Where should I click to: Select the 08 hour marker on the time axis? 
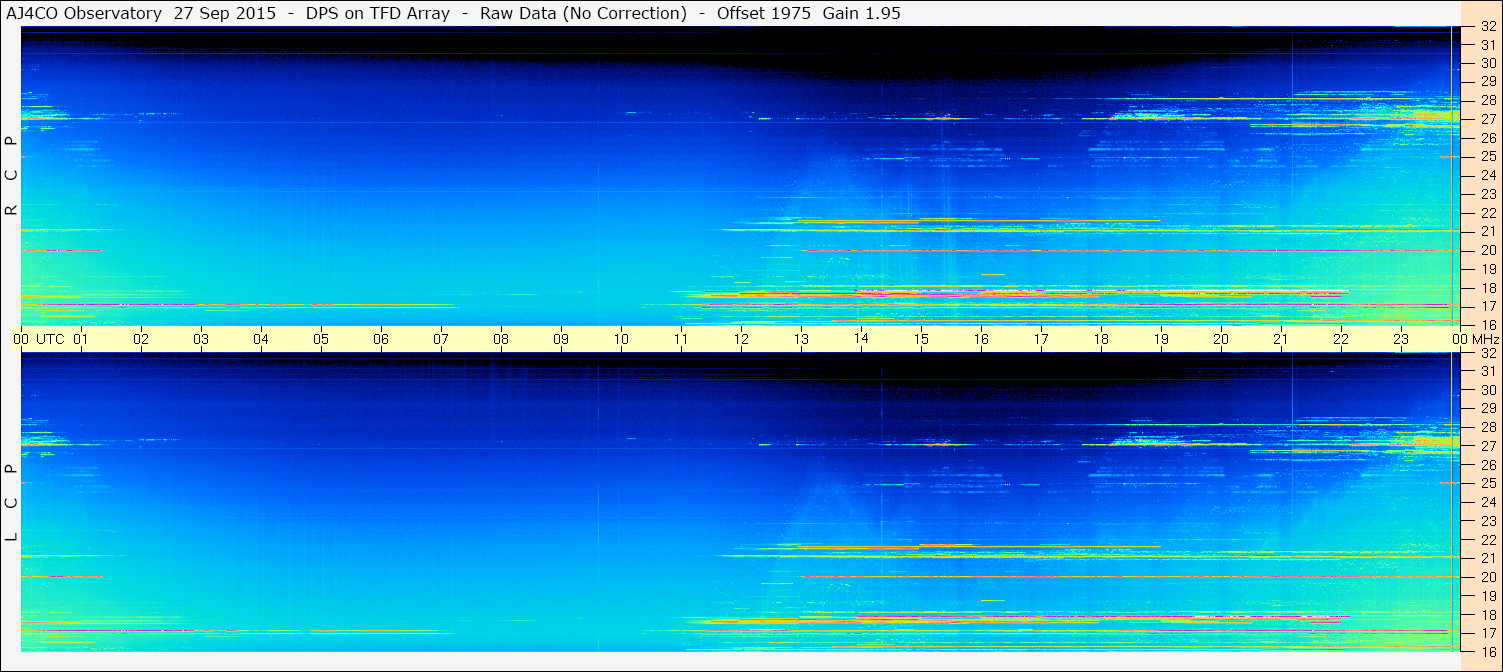pos(501,339)
